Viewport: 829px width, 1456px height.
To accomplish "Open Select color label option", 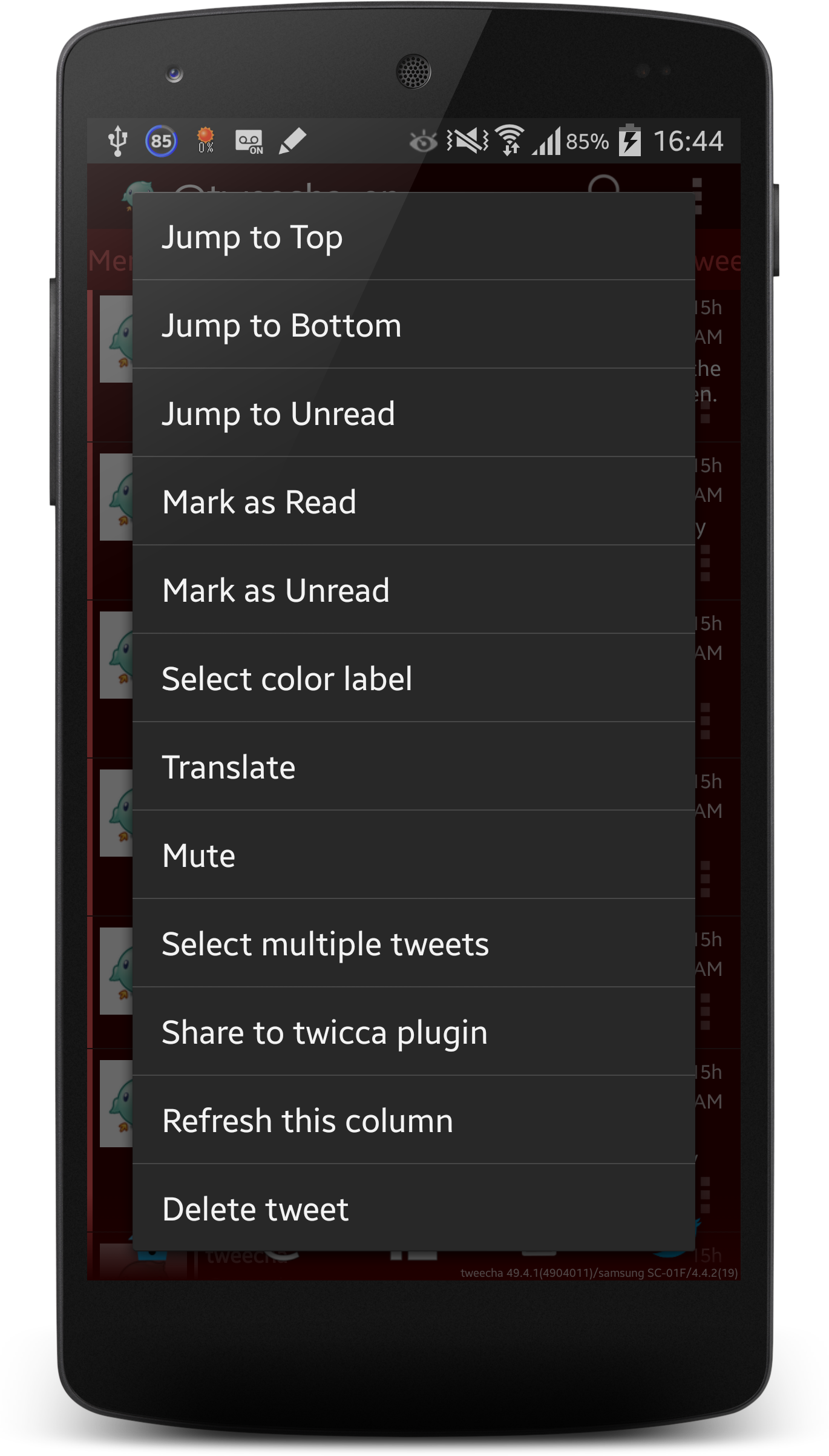I will point(413,679).
